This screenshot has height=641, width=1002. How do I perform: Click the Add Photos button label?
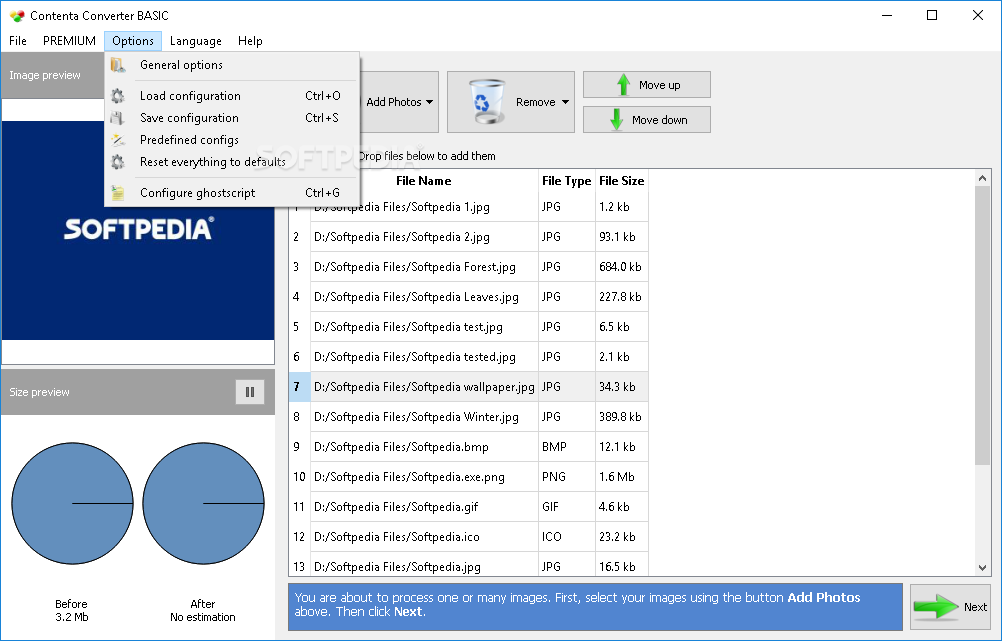tap(394, 102)
